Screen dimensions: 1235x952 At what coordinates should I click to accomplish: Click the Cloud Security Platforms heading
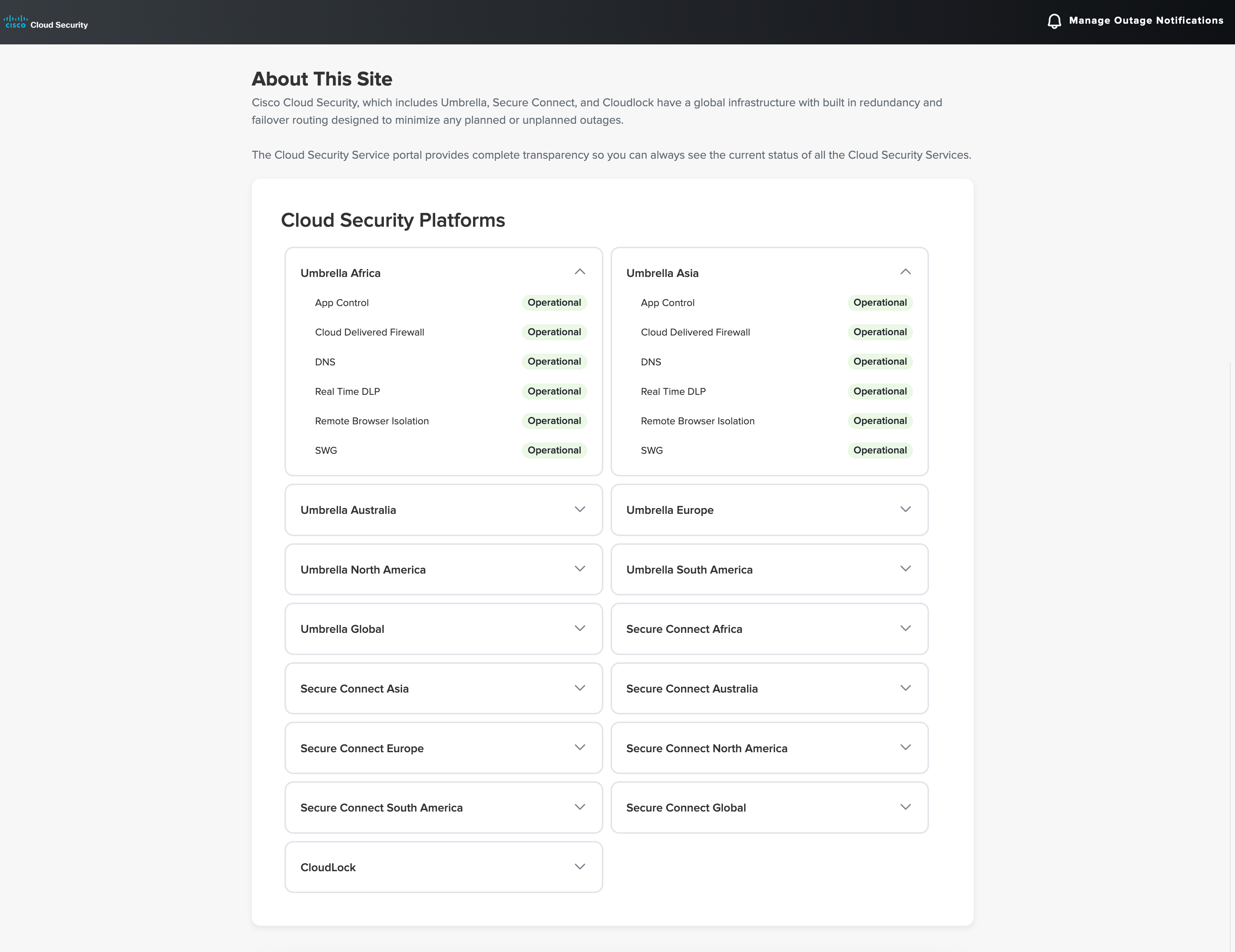(393, 220)
